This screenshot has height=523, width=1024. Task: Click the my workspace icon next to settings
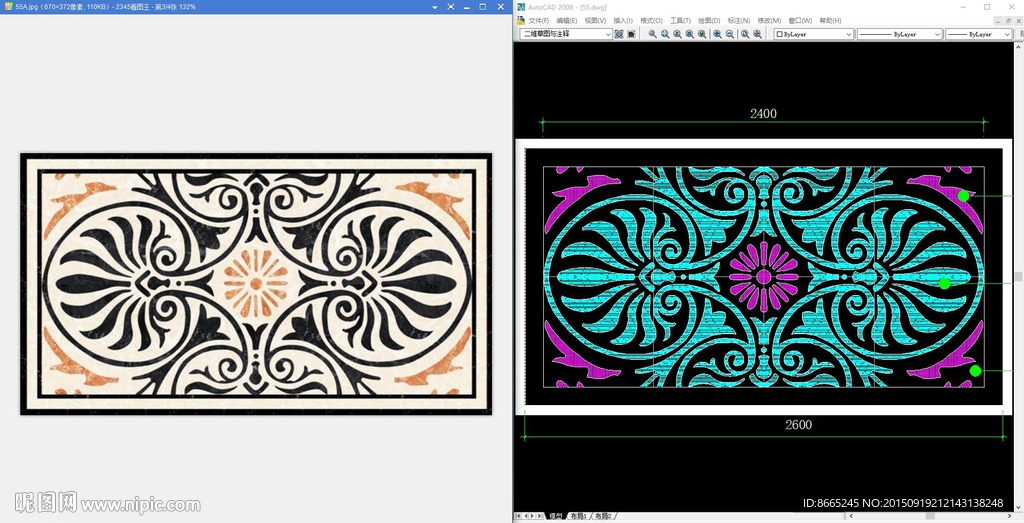pyautogui.click(x=631, y=34)
